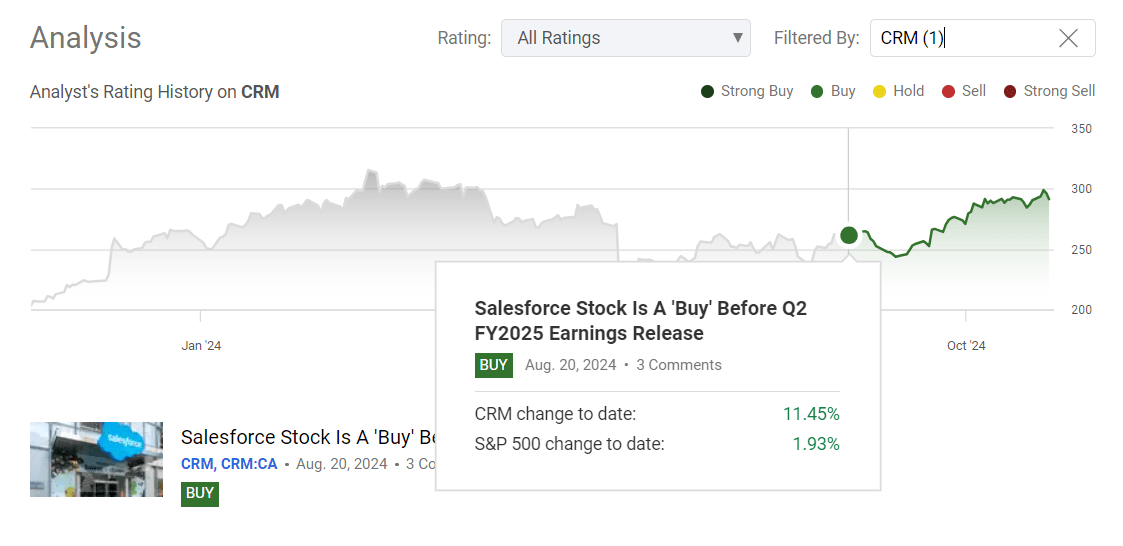1123x546 pixels.
Task: Select the green Buy rating marker on chart
Action: click(849, 235)
